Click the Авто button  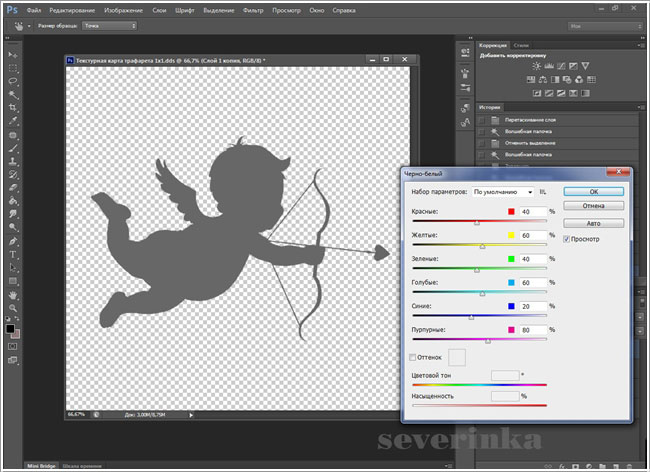click(x=593, y=223)
